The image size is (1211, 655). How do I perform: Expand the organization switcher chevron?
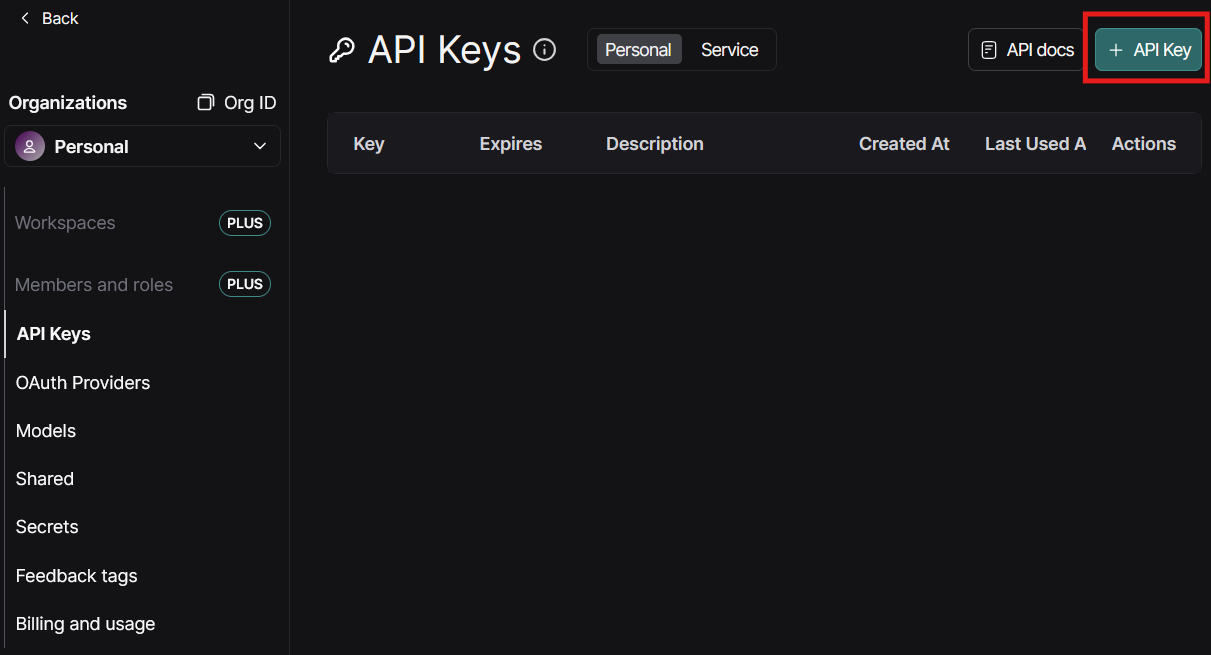(260, 146)
